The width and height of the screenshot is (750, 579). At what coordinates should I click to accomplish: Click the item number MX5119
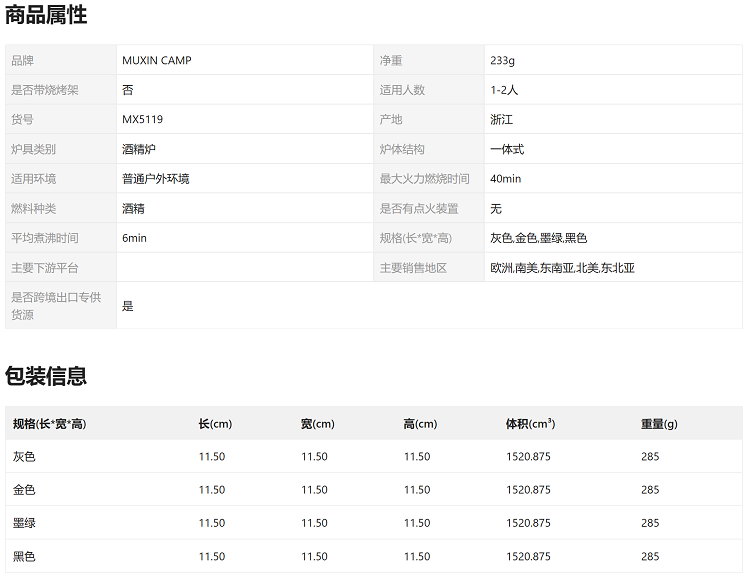(x=142, y=119)
